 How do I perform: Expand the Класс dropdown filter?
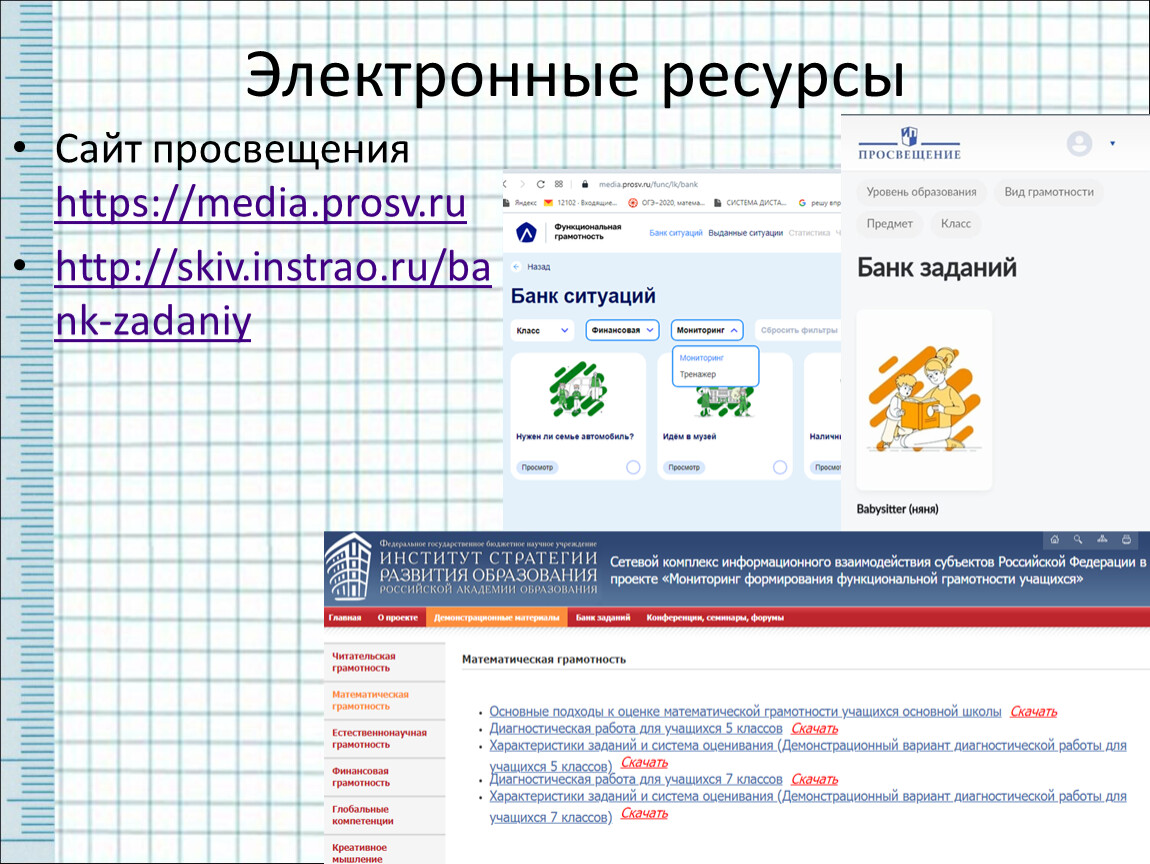pyautogui.click(x=542, y=329)
